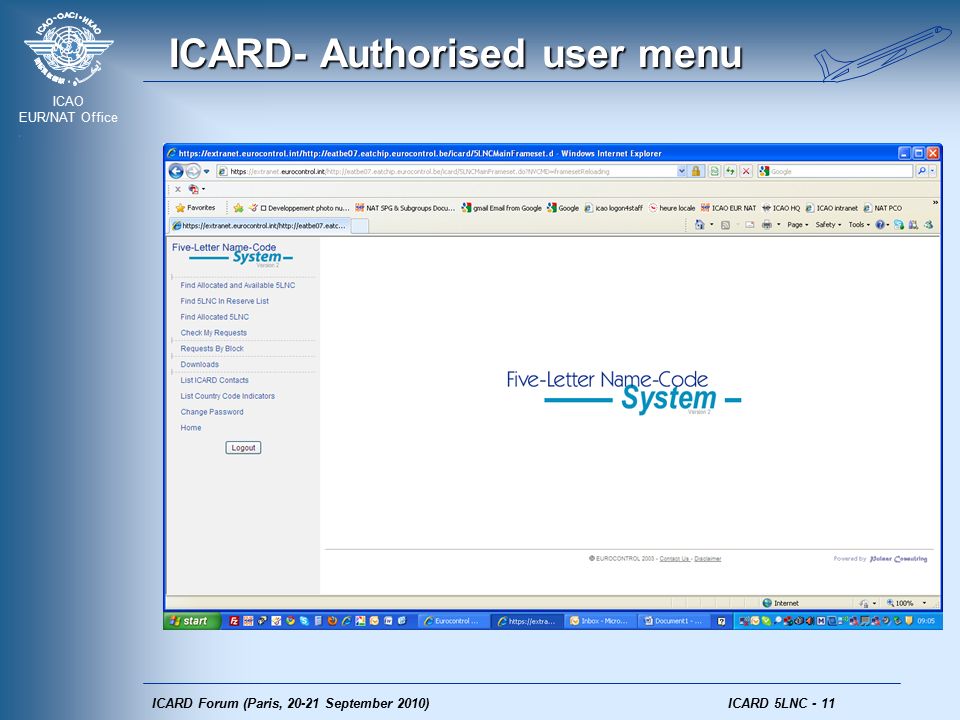
Task: Open 'Requests By Block'
Action: (x=212, y=349)
